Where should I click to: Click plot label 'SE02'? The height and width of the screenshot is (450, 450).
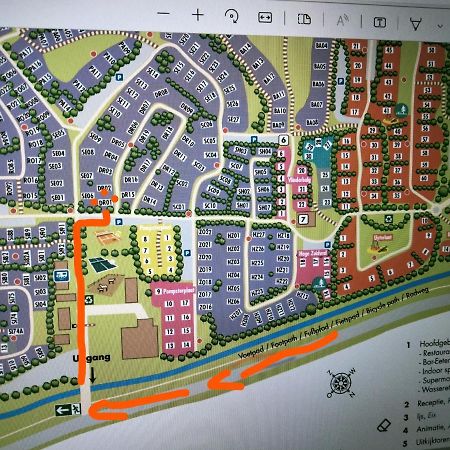pos(56,183)
